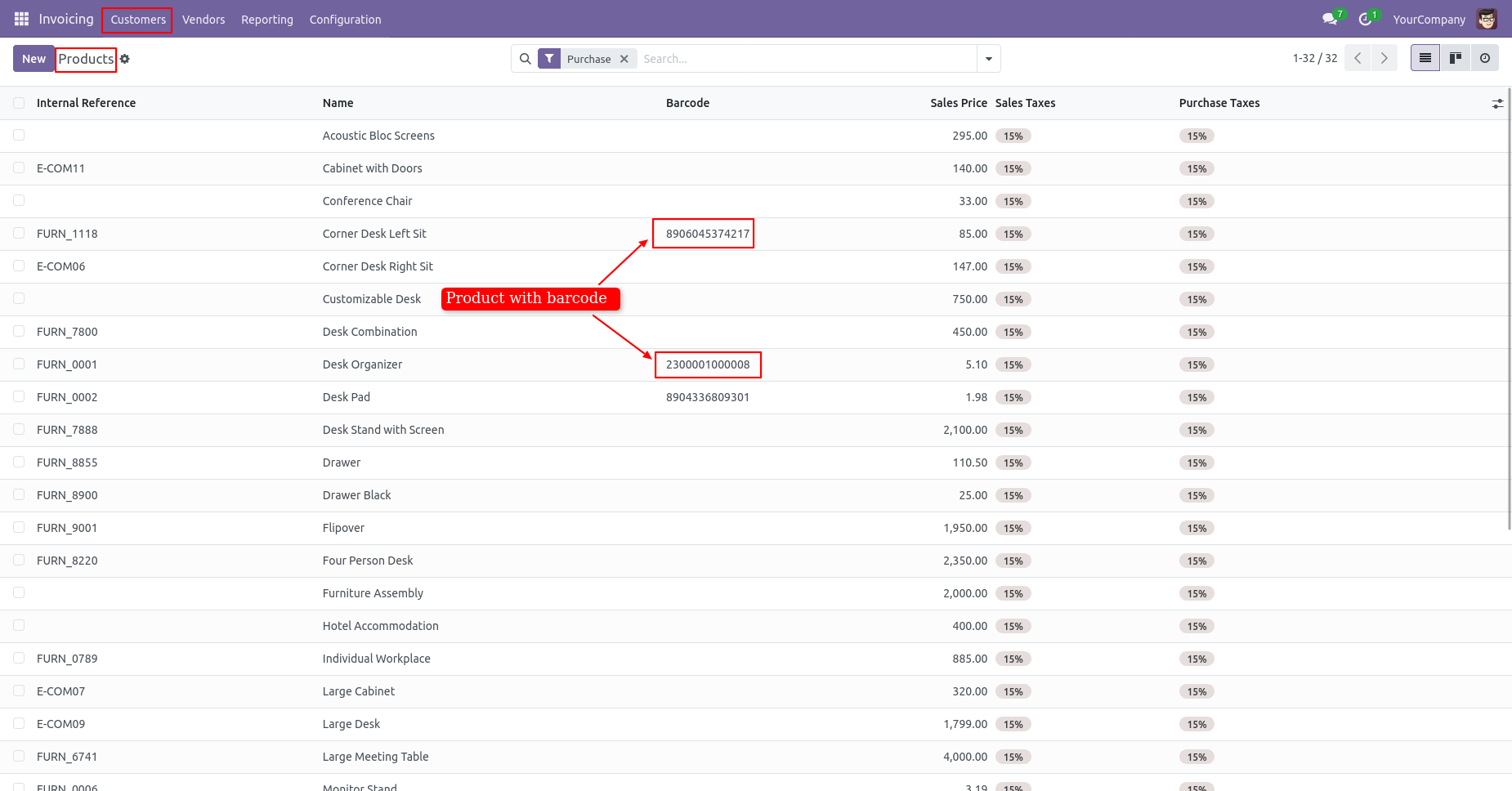Switch to list view

point(1425,58)
